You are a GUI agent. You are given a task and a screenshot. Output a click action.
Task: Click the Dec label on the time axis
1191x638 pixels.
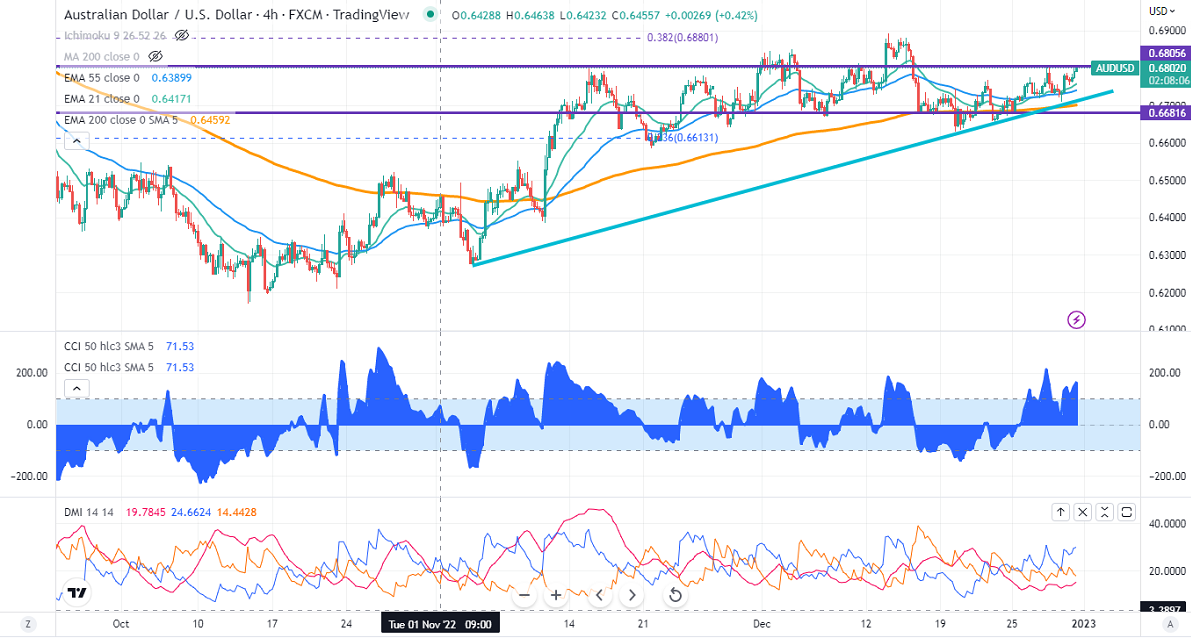coord(762,624)
